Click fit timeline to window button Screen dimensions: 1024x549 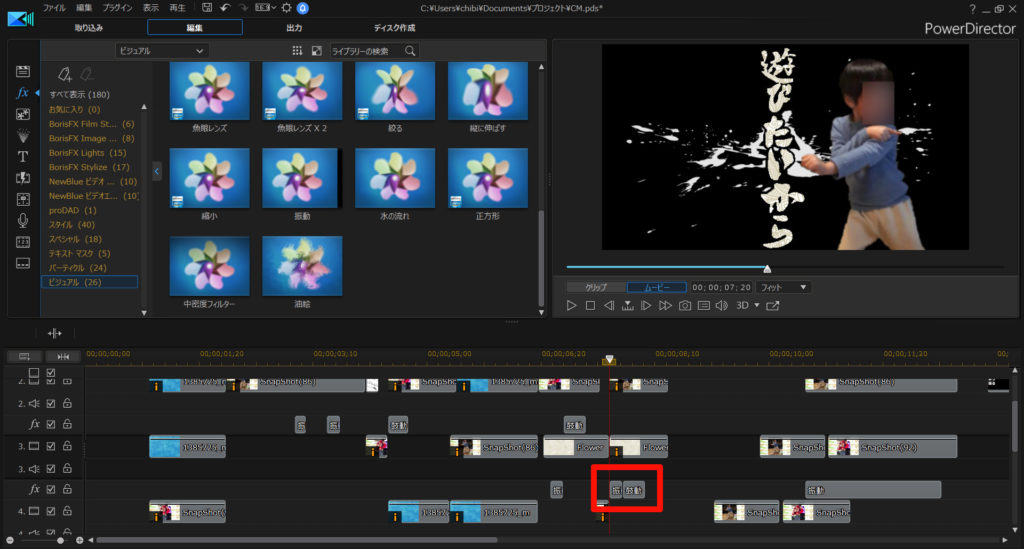pyautogui.click(x=63, y=356)
